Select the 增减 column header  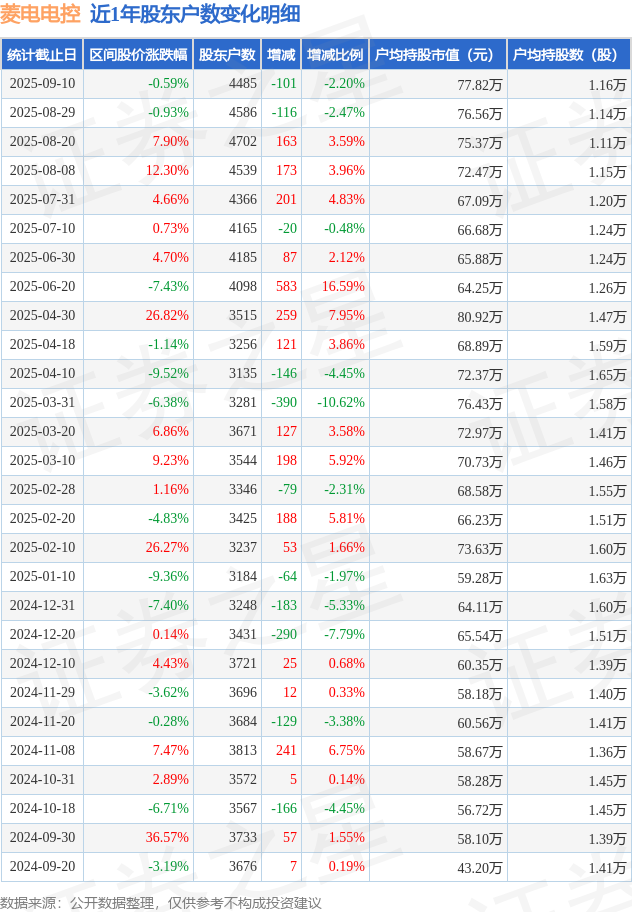(281, 55)
